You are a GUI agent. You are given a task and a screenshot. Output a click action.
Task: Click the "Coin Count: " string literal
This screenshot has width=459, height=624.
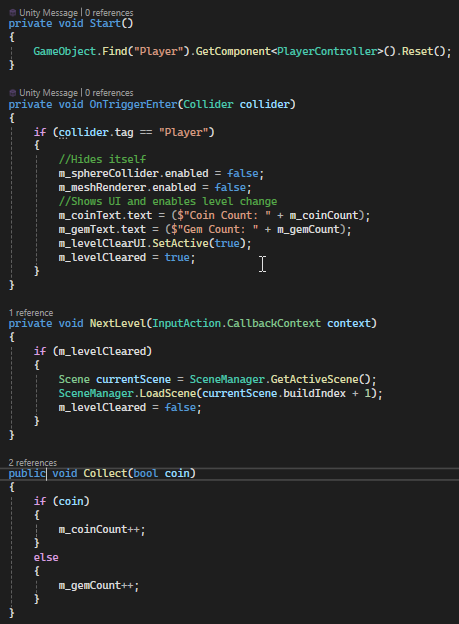click(227, 215)
